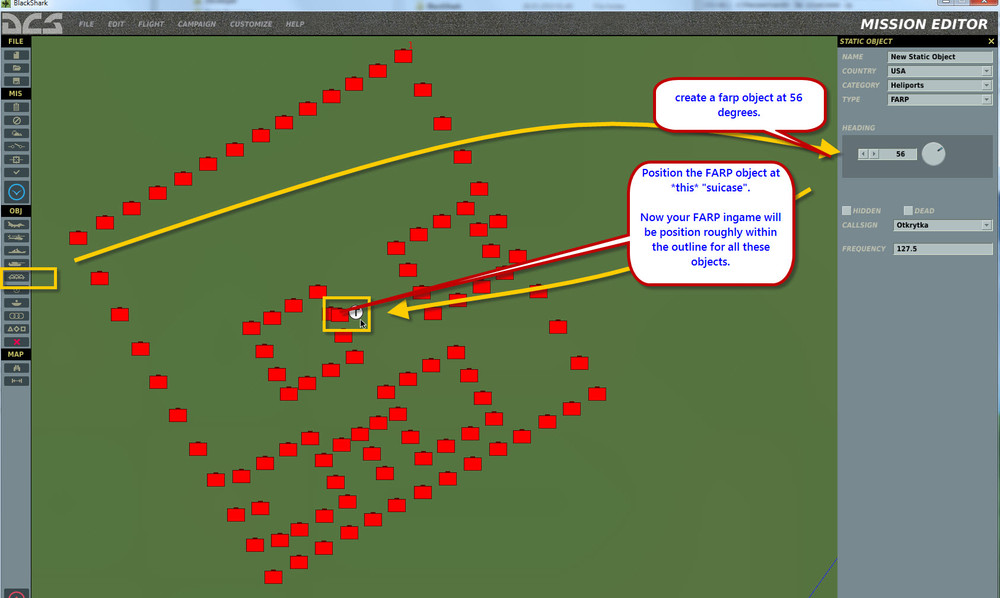Close the STATIC OBJECT panel

[990, 41]
